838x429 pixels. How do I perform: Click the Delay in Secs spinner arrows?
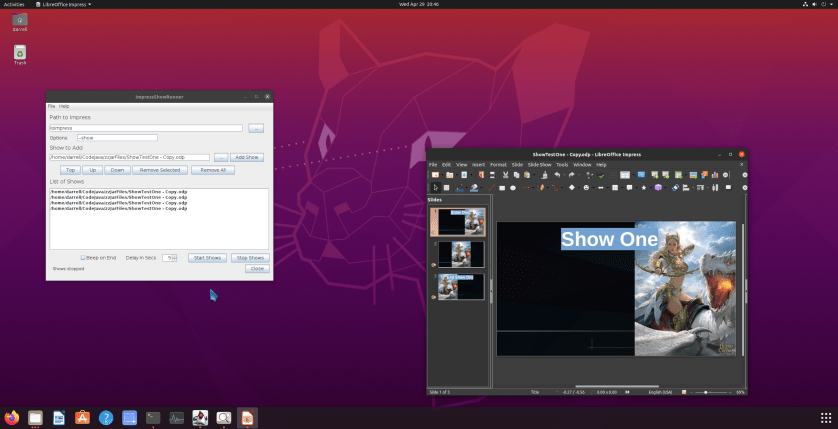click(176, 257)
